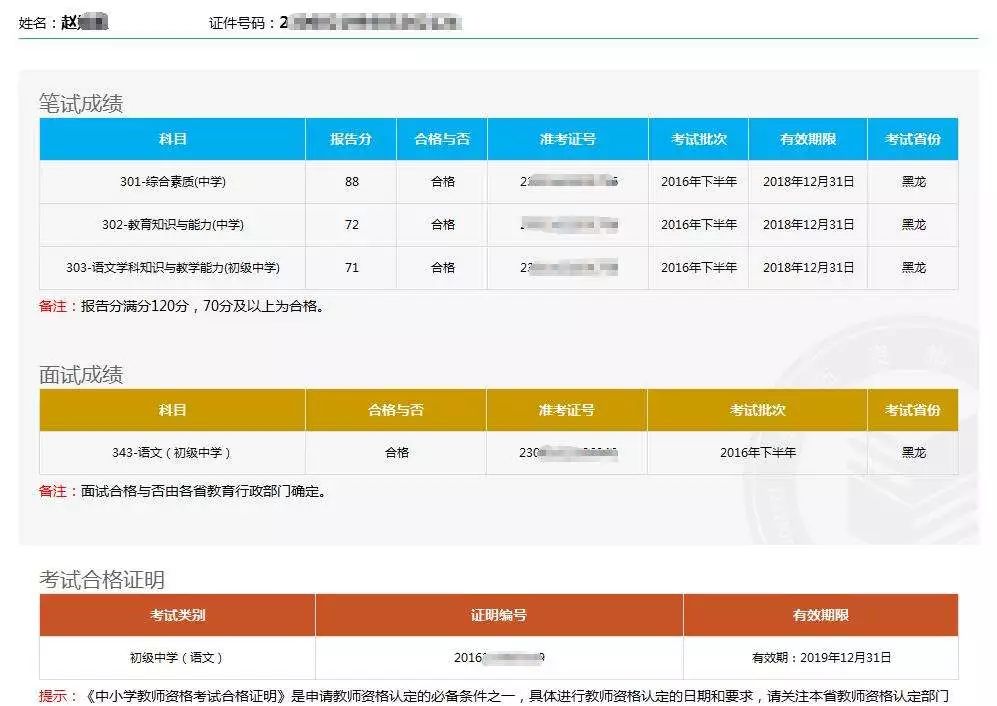Click the 初级中学（语文）certificate cell

177,658
